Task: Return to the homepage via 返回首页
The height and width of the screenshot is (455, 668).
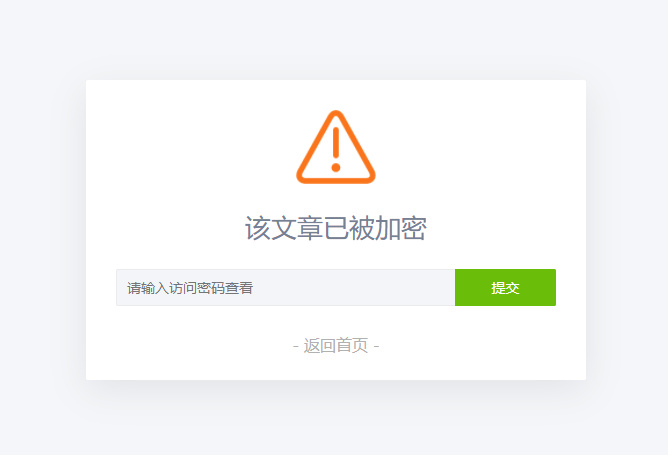Action: point(336,345)
